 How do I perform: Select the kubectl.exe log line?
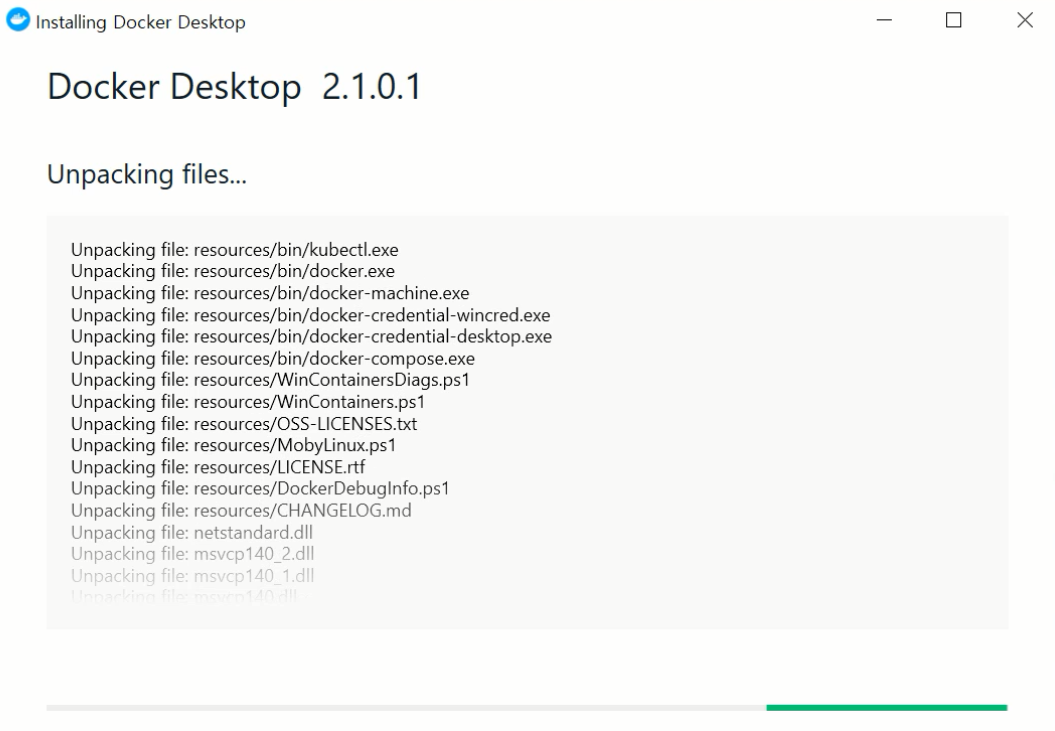(235, 250)
